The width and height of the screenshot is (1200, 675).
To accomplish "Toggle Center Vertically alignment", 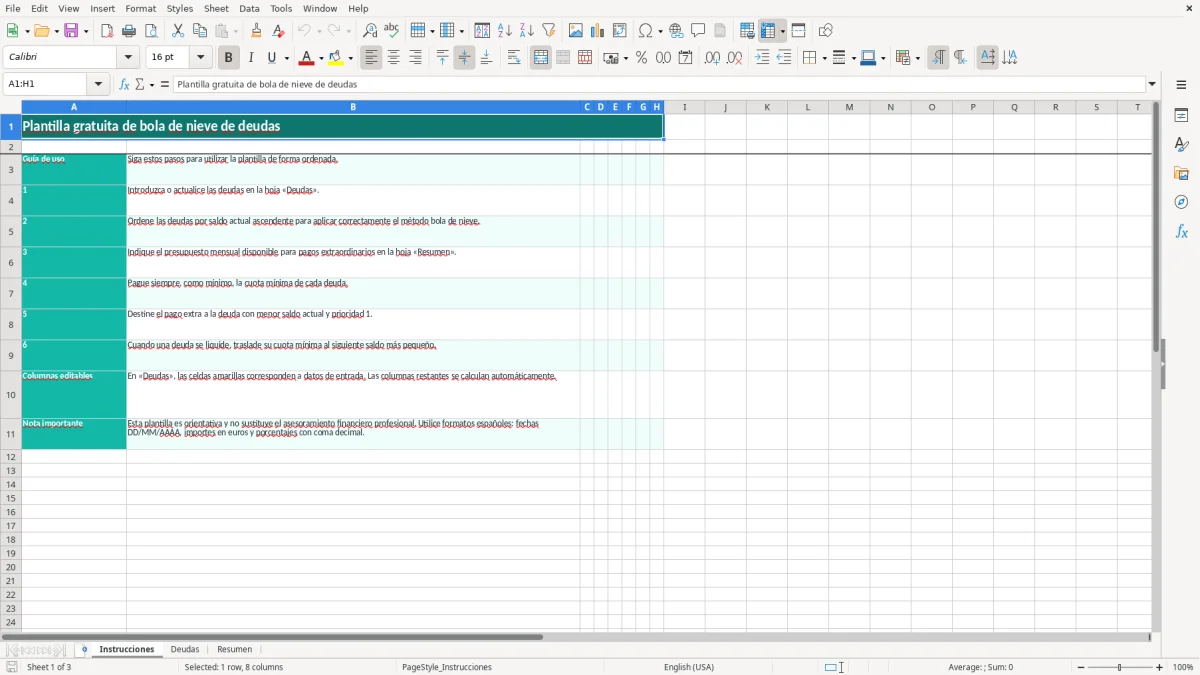I will 464,58.
